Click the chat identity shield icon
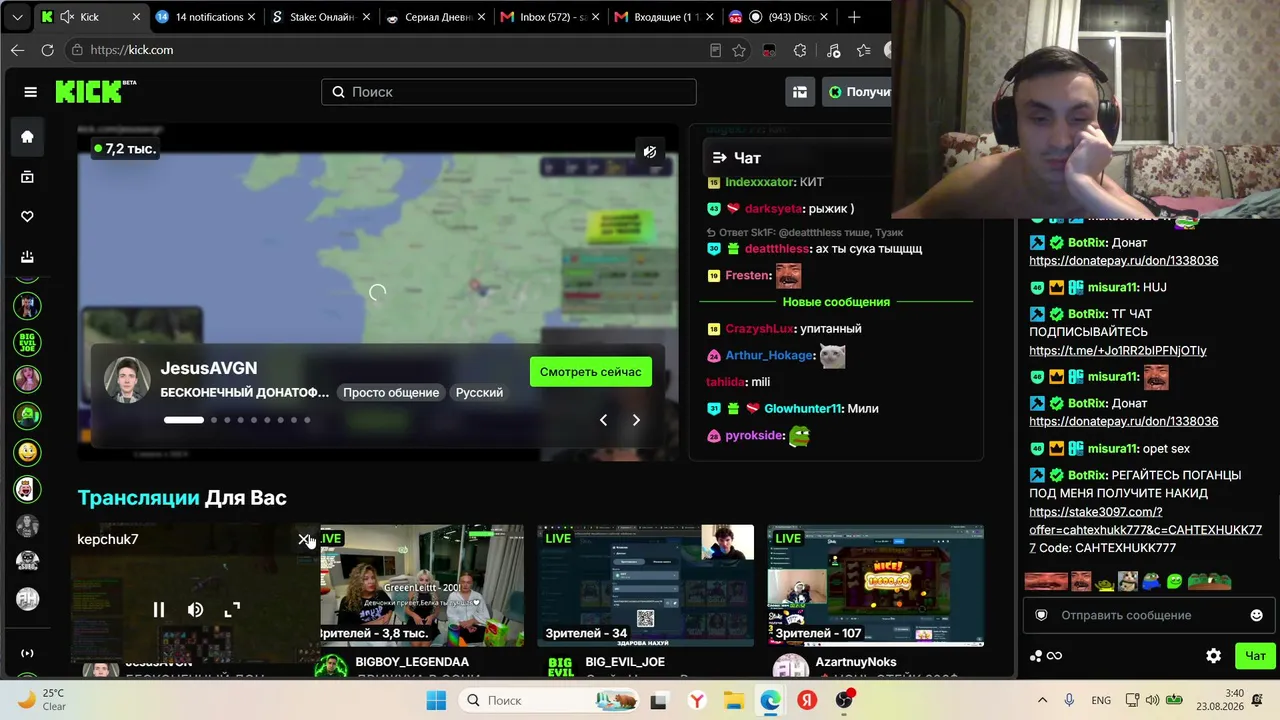This screenshot has width=1280, height=720. (x=1041, y=616)
